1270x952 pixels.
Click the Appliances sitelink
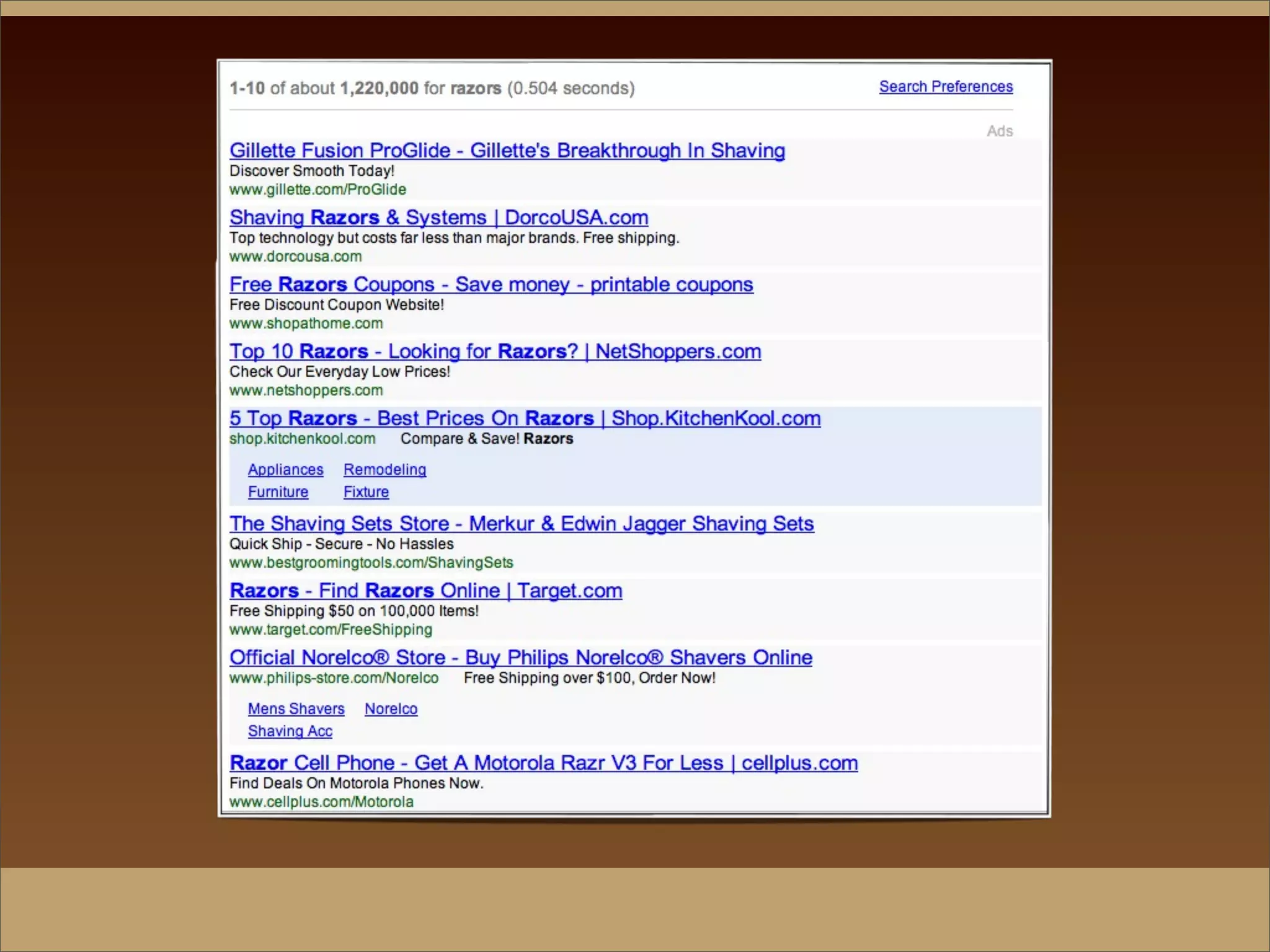[285, 470]
